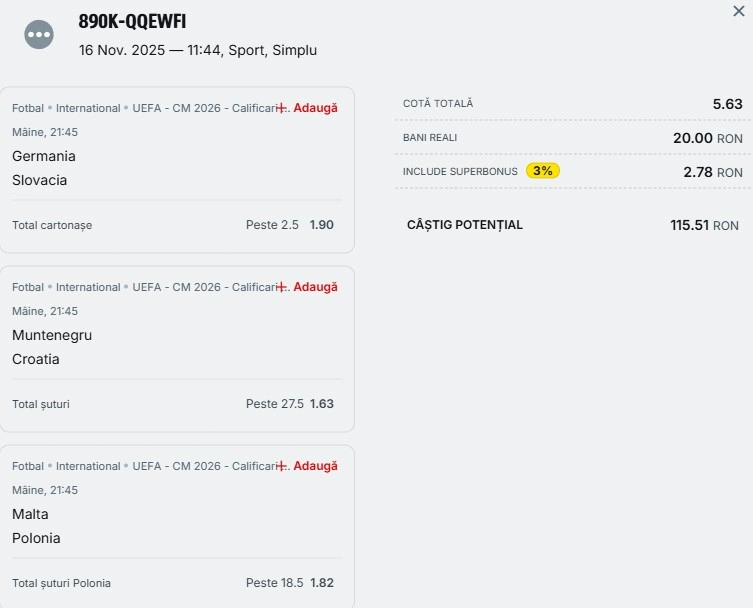Image resolution: width=753 pixels, height=608 pixels.
Task: Click the yellow 3% superbonus badge
Action: click(543, 171)
